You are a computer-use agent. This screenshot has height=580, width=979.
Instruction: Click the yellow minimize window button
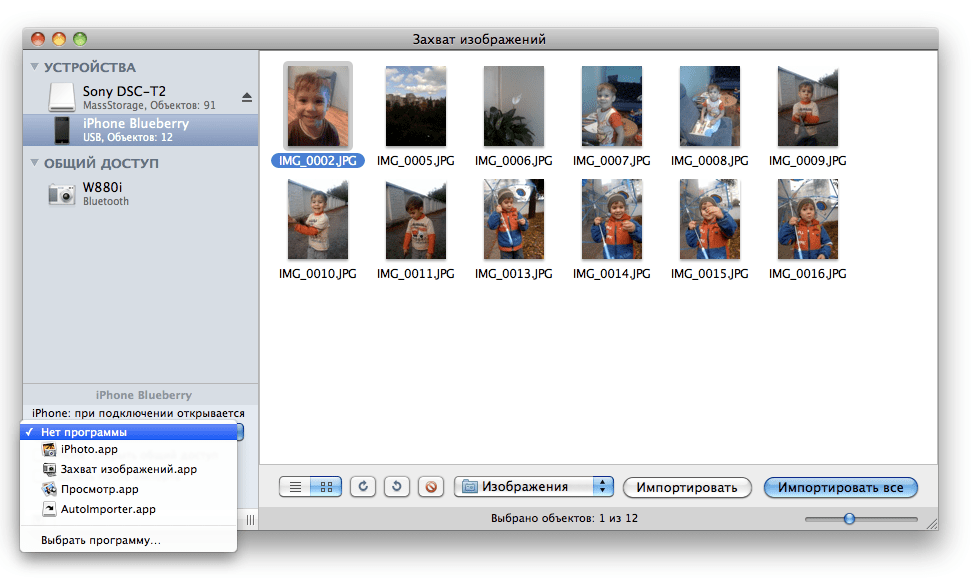pos(59,39)
